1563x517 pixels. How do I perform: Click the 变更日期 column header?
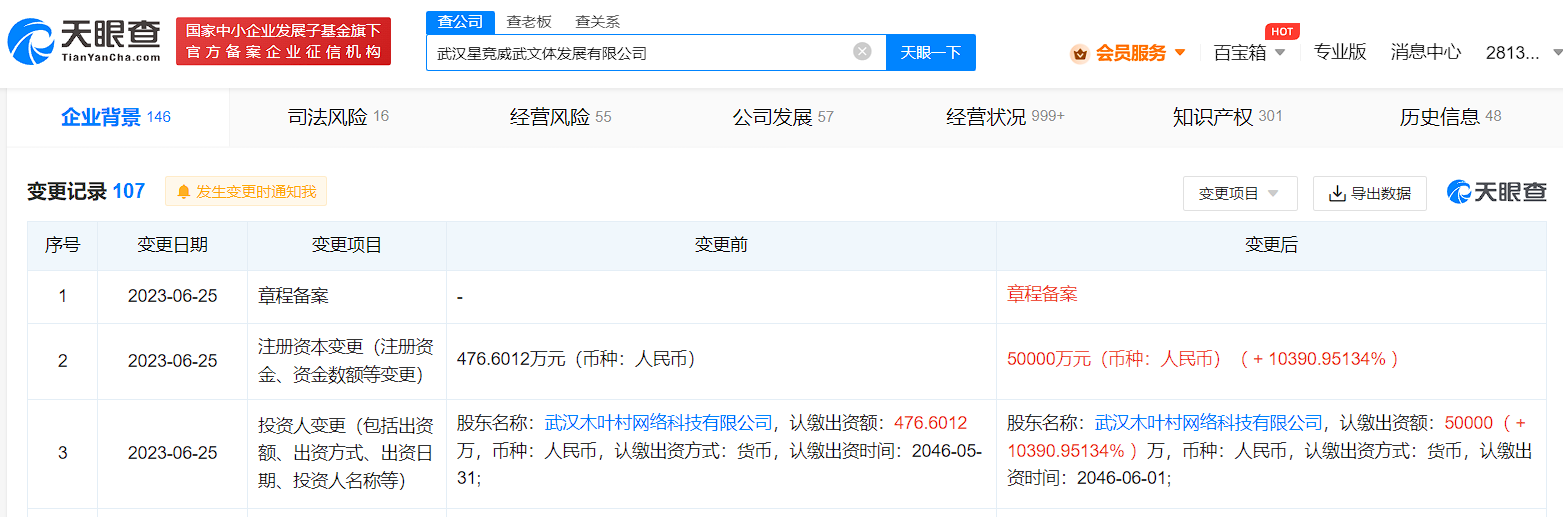click(x=172, y=245)
